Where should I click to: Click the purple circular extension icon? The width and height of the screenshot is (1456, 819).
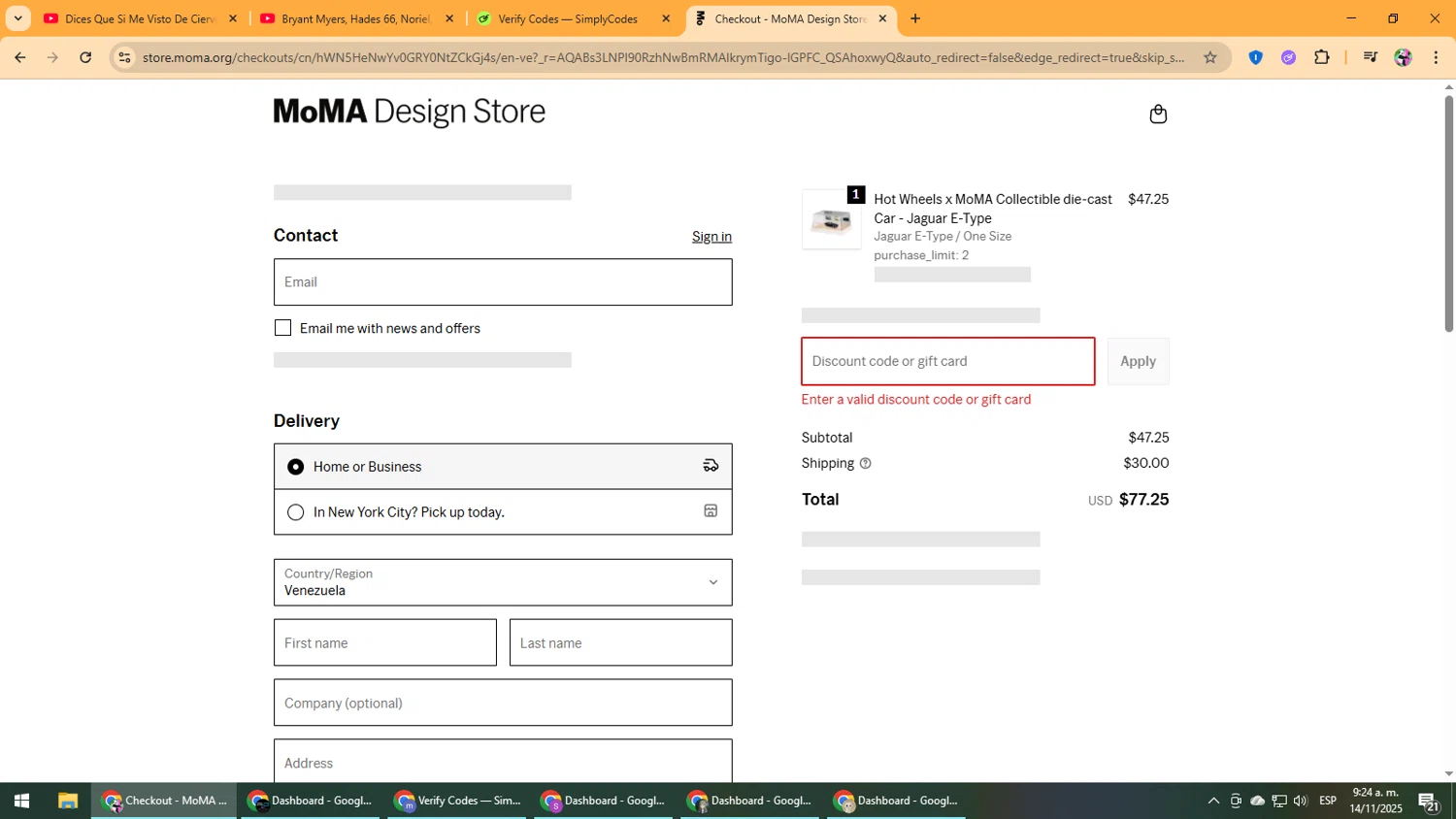point(1288,57)
